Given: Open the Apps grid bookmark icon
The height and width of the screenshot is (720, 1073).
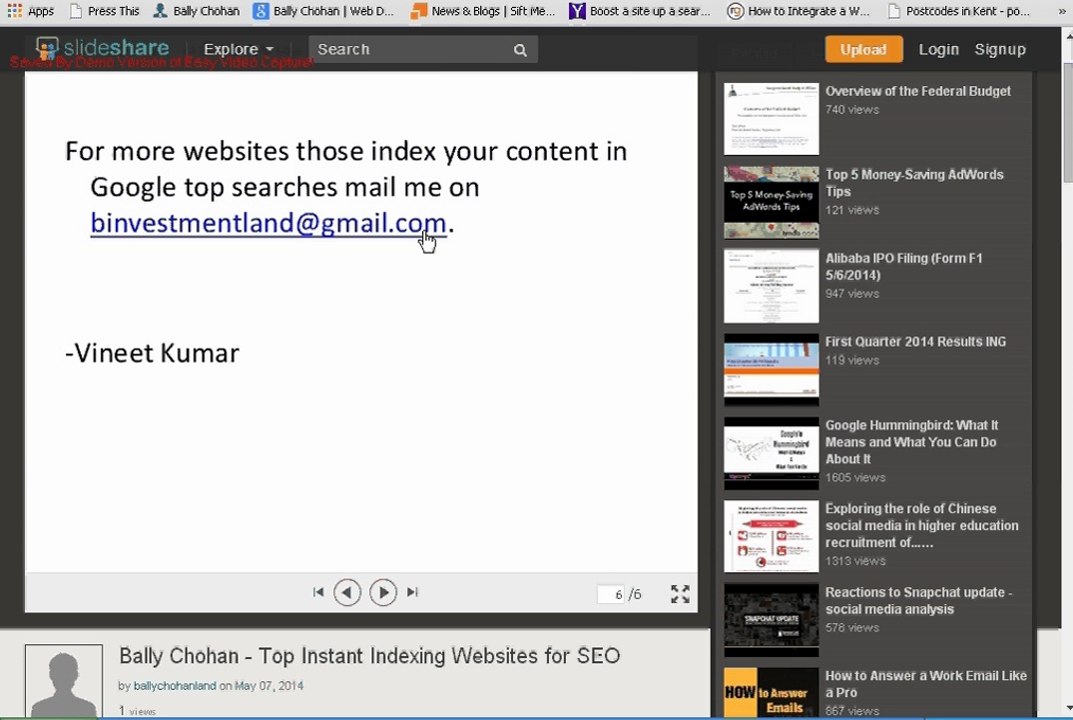Looking at the screenshot, I should click(14, 11).
